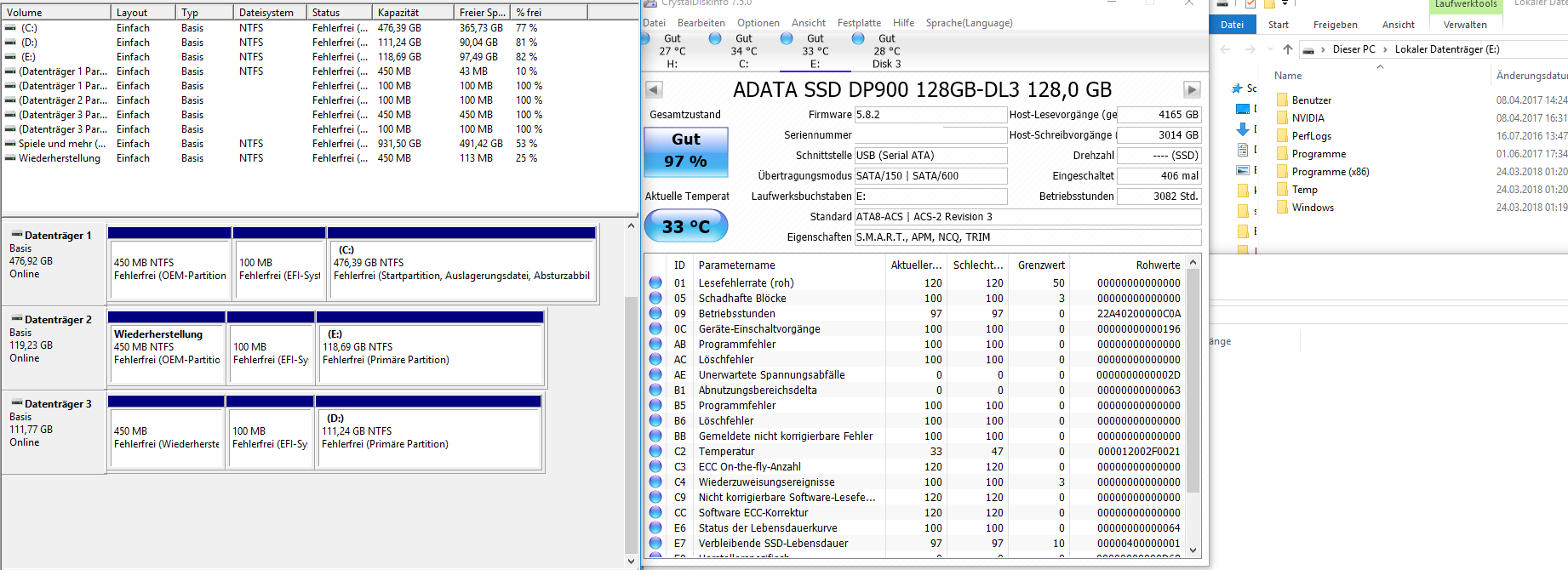
Task: Go forward in File Explorer
Action: click(1250, 49)
